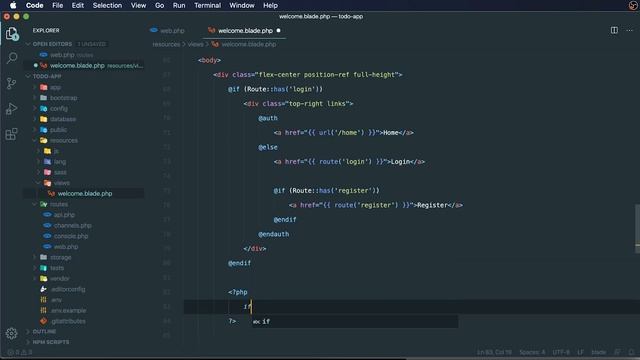This screenshot has width=640, height=360.
Task: Open channels.php in the routes folder
Action: (x=72, y=225)
